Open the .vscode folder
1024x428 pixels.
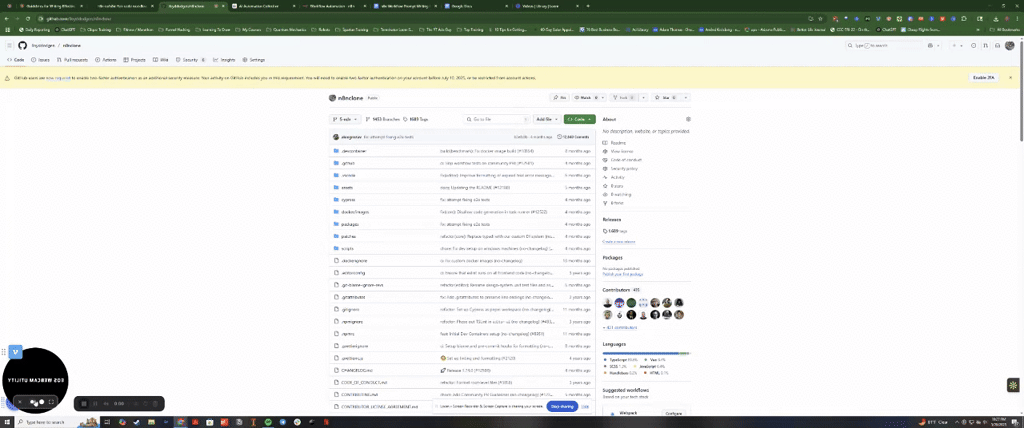348,175
